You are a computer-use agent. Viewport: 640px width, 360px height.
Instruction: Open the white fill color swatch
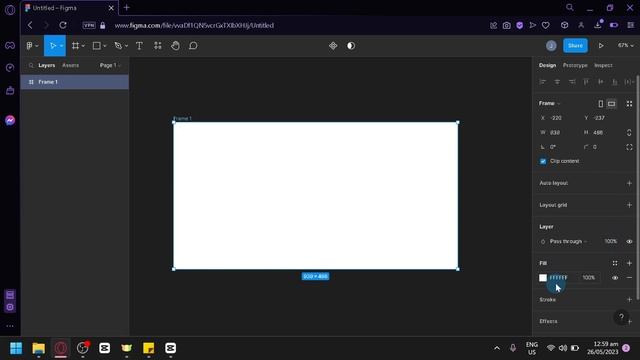click(543, 278)
